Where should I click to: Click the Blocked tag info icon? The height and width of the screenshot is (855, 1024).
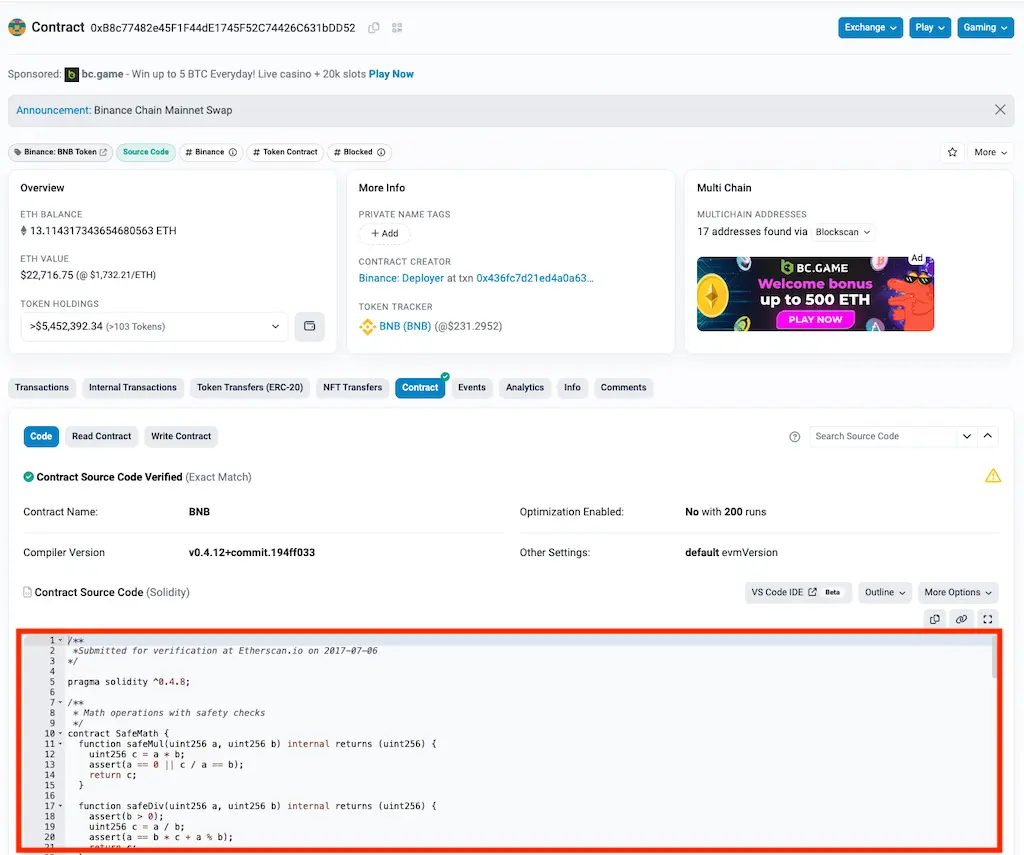click(381, 152)
